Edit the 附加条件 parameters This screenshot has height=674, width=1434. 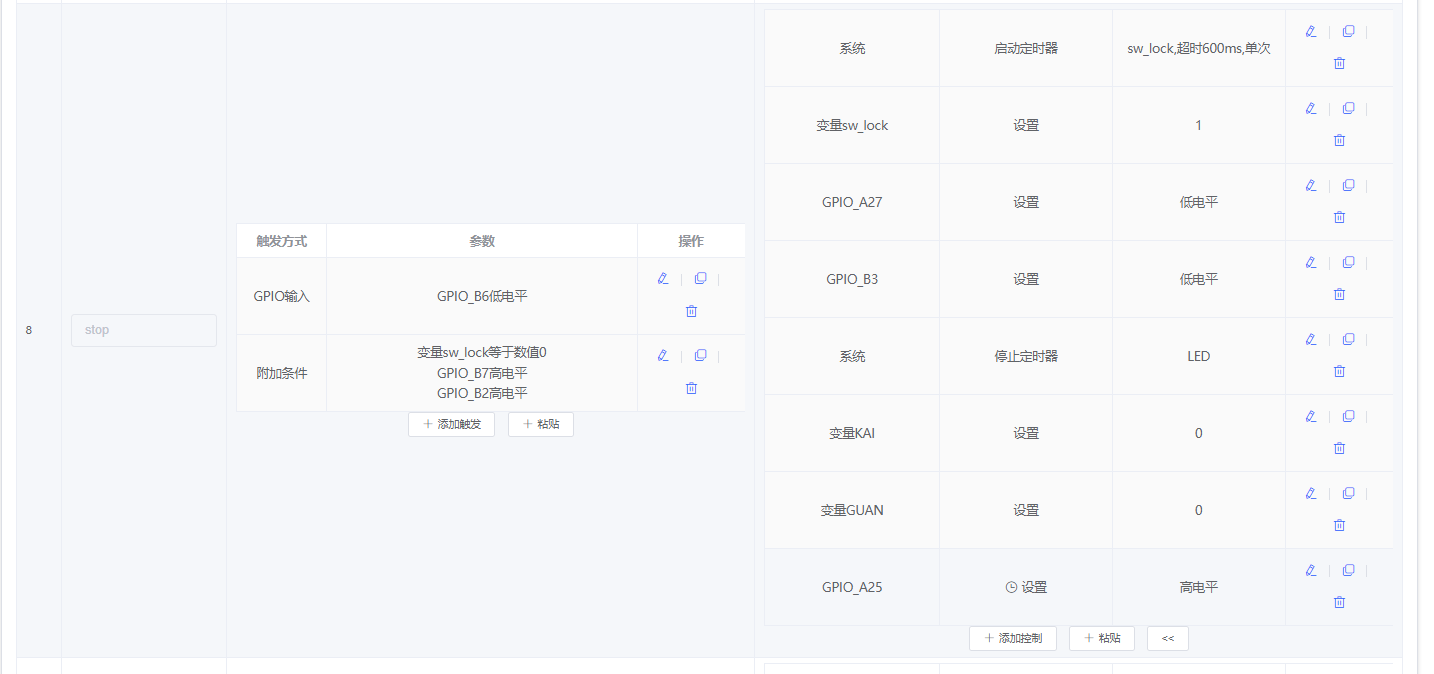point(662,355)
